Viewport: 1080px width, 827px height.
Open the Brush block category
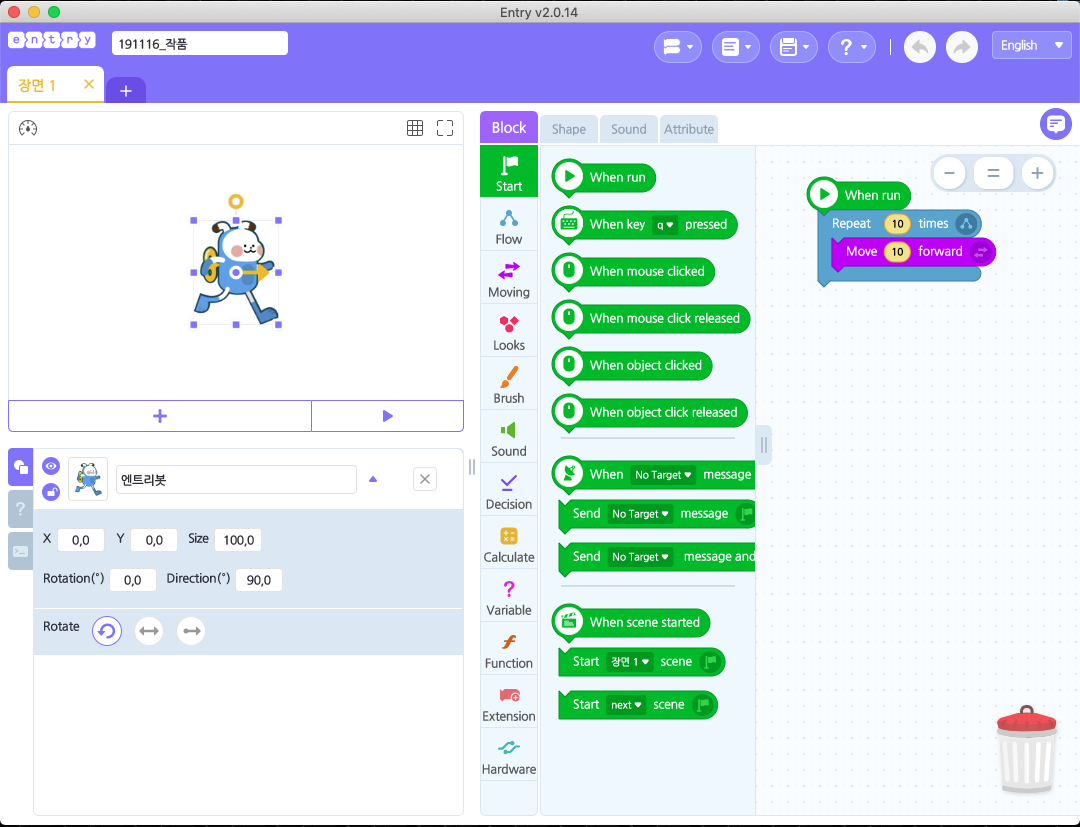click(508, 386)
